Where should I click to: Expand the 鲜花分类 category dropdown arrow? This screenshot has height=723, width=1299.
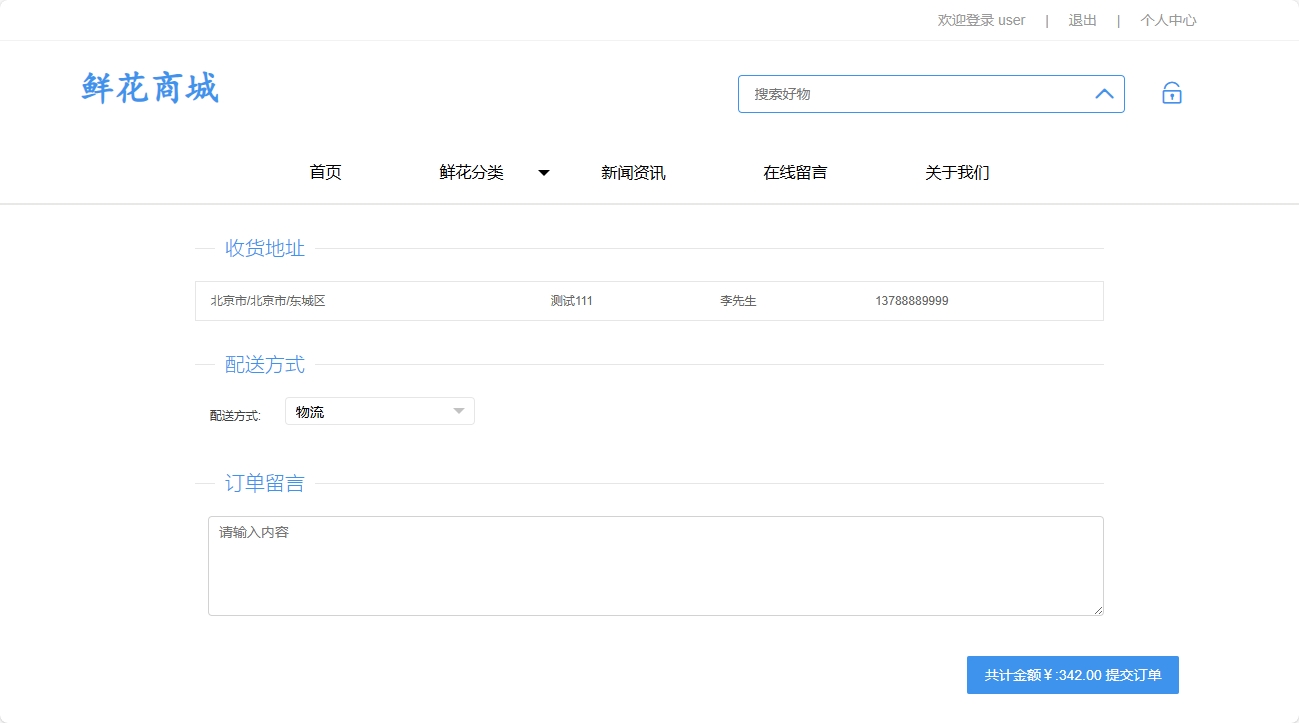pos(543,172)
